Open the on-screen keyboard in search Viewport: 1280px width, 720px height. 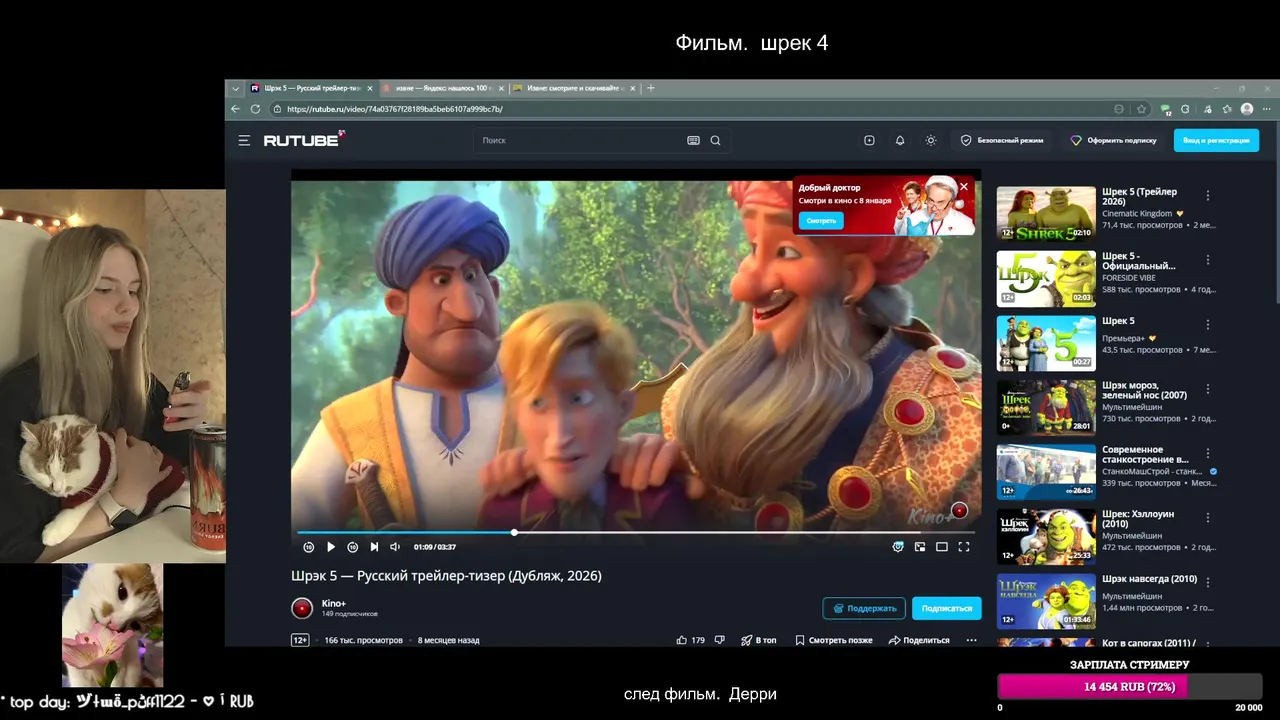point(693,141)
